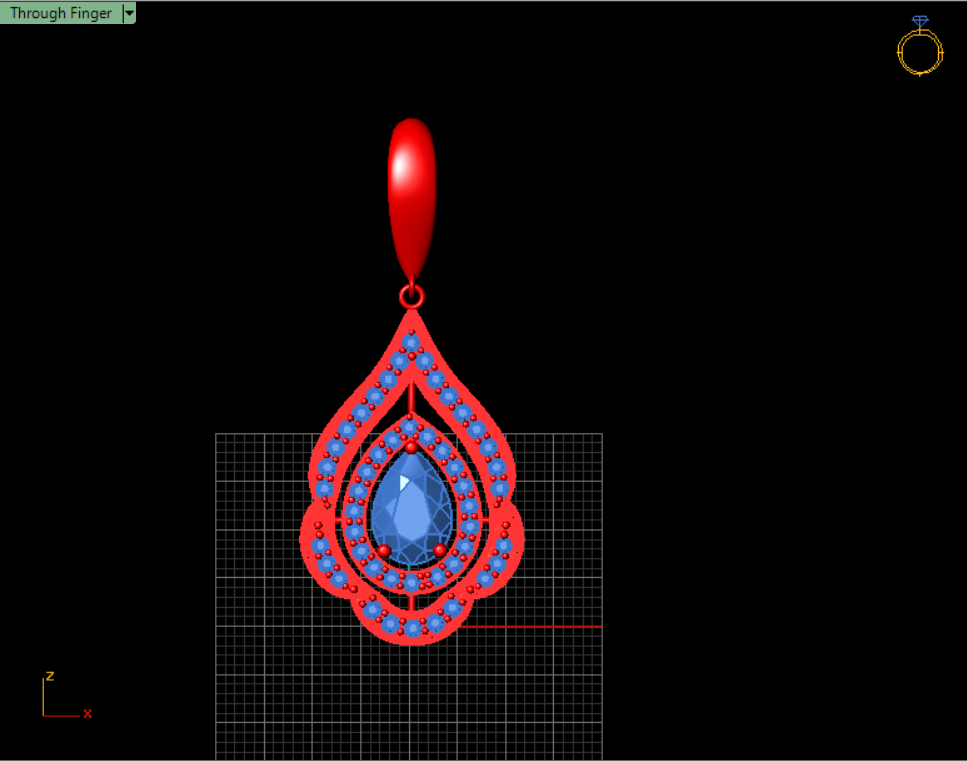Select the vertical red bar above the inner halo
The image size is (967, 761).
coord(411,398)
